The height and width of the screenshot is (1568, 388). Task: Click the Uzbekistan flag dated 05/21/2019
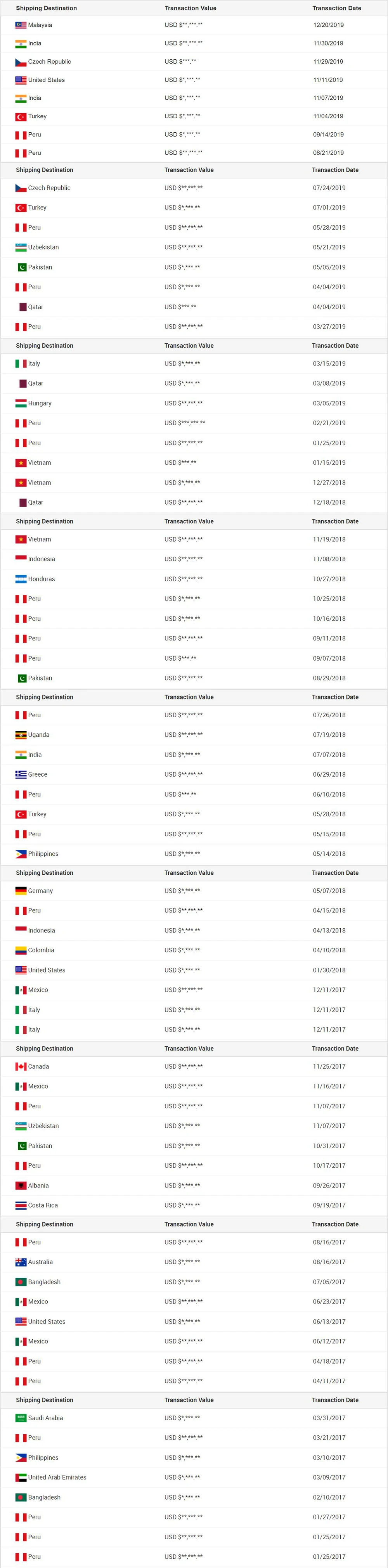[x=21, y=247]
